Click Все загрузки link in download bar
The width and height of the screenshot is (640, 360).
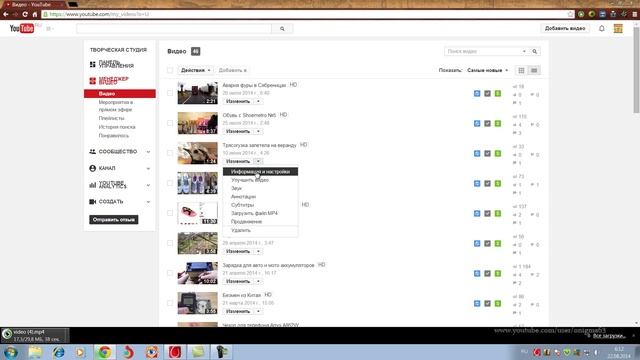pos(609,336)
